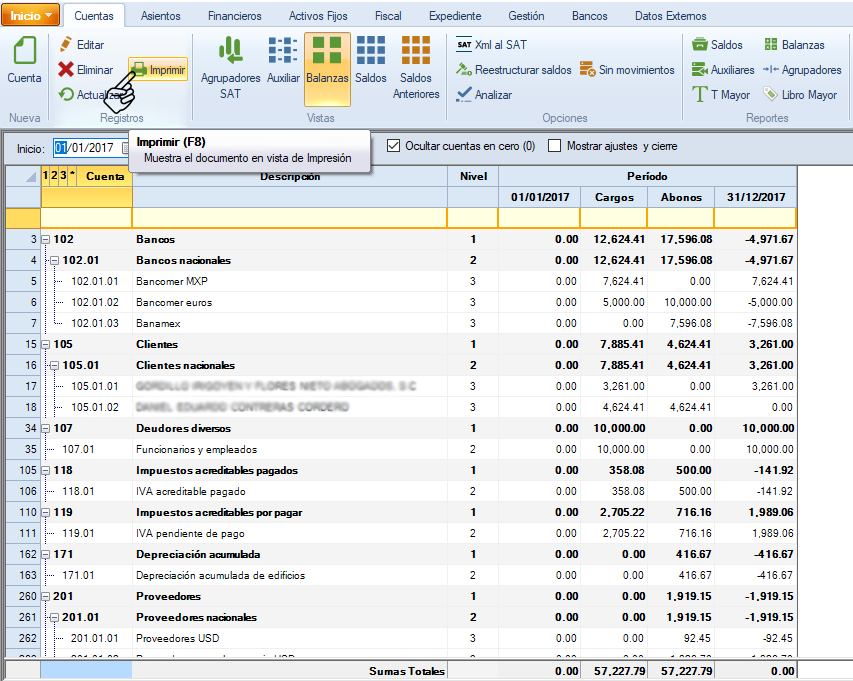Click the Eliminar red X icon

click(x=66, y=70)
